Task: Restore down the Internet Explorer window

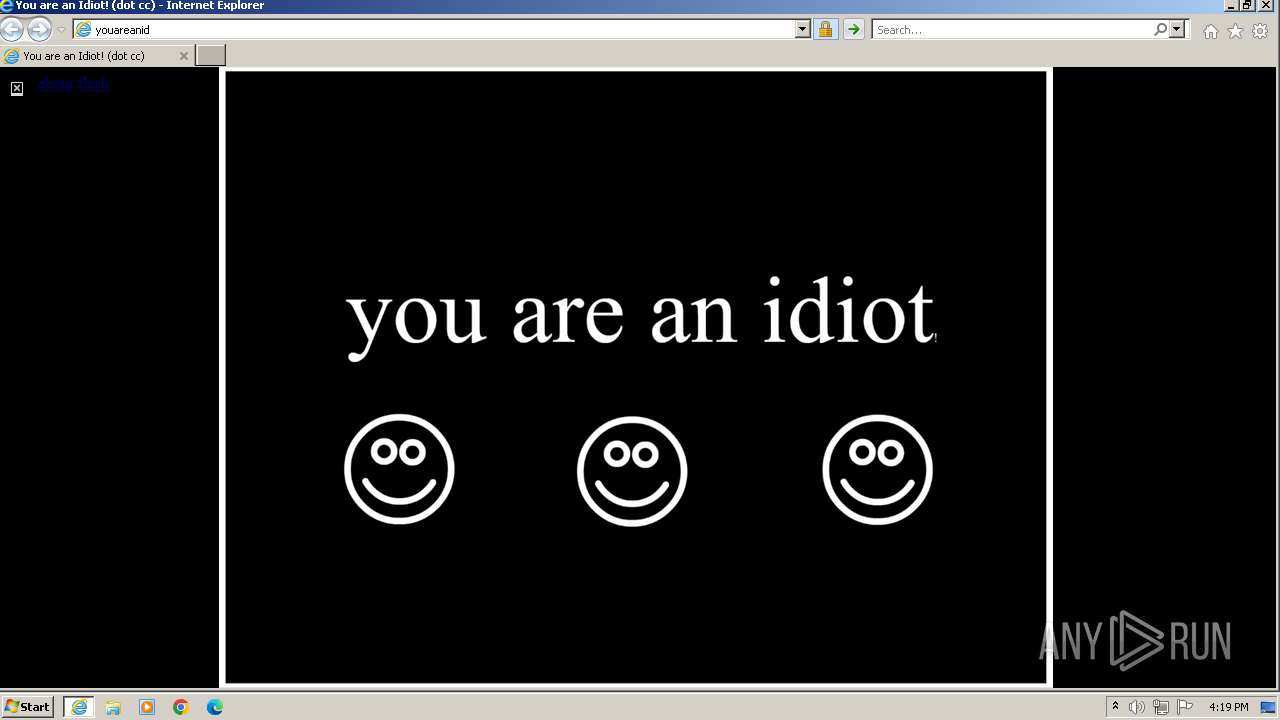Action: point(1247,6)
